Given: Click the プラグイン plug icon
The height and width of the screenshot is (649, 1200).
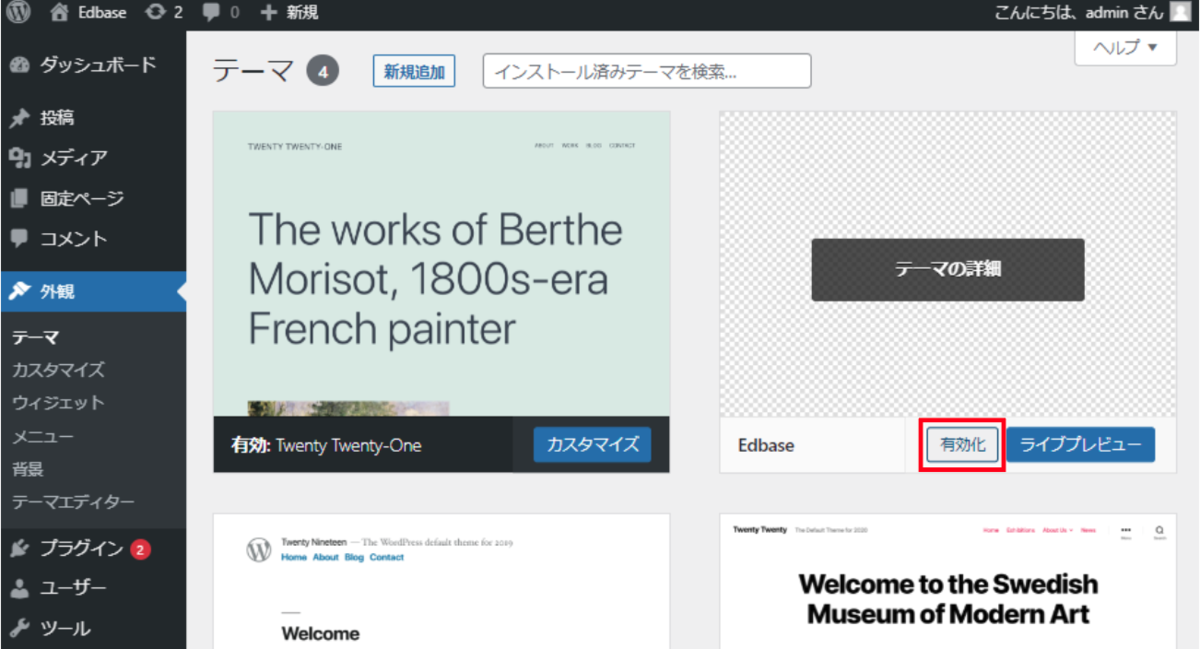Looking at the screenshot, I should [x=19, y=549].
